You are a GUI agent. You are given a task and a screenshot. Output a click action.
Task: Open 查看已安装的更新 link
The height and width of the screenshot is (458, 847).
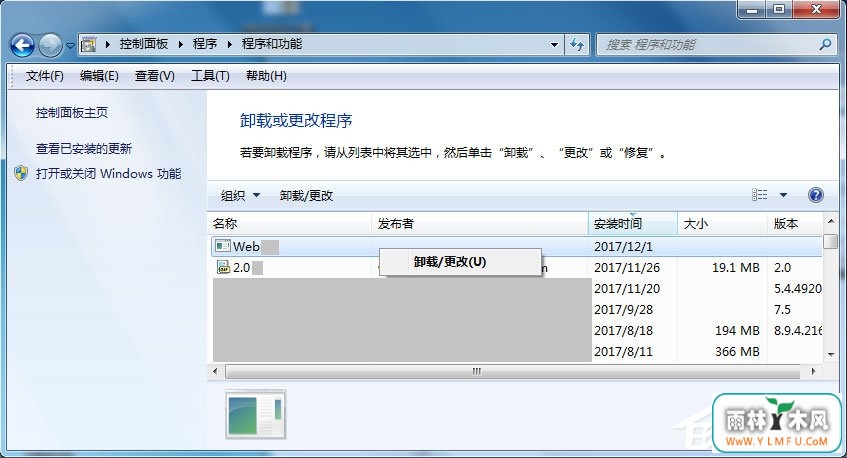pos(84,149)
